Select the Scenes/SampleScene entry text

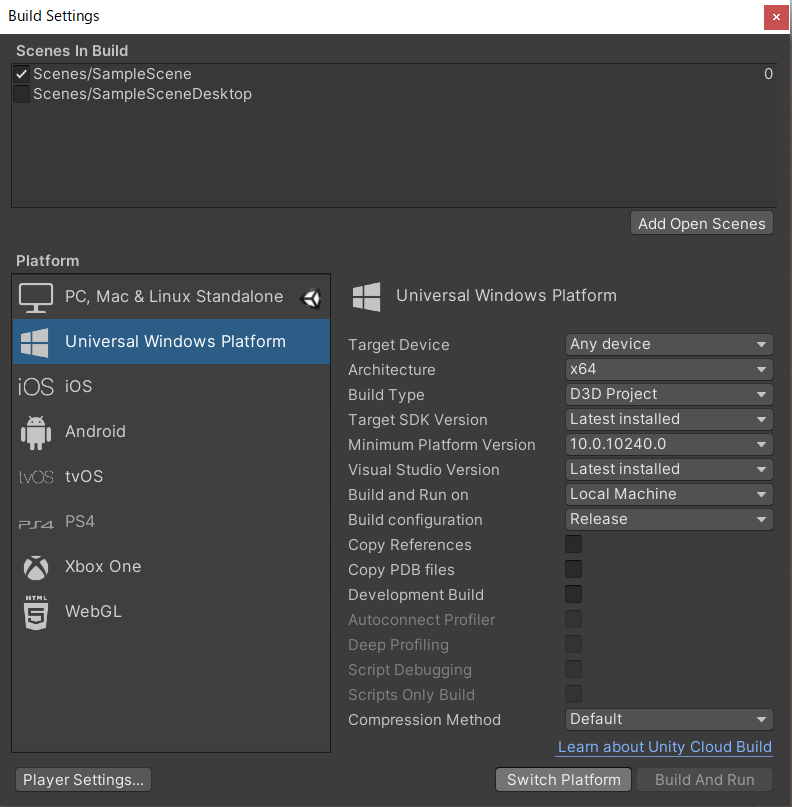point(112,74)
